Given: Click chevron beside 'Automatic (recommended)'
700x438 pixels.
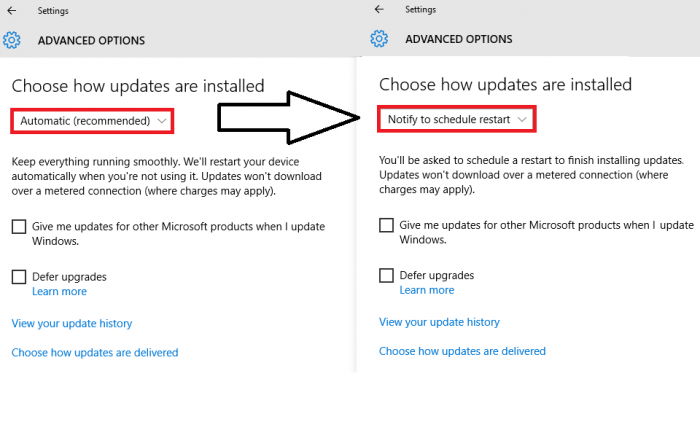Looking at the screenshot, I should pyautogui.click(x=162, y=121).
